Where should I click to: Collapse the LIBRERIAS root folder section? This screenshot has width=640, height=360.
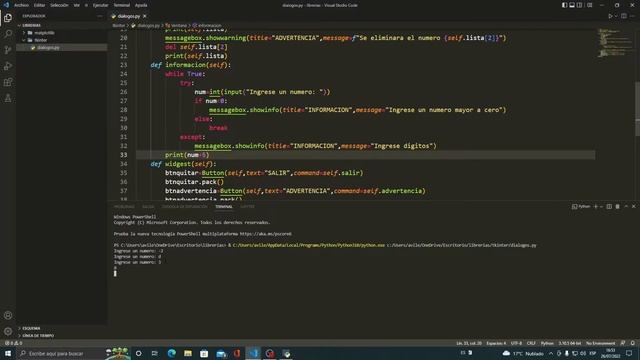click(61, 25)
